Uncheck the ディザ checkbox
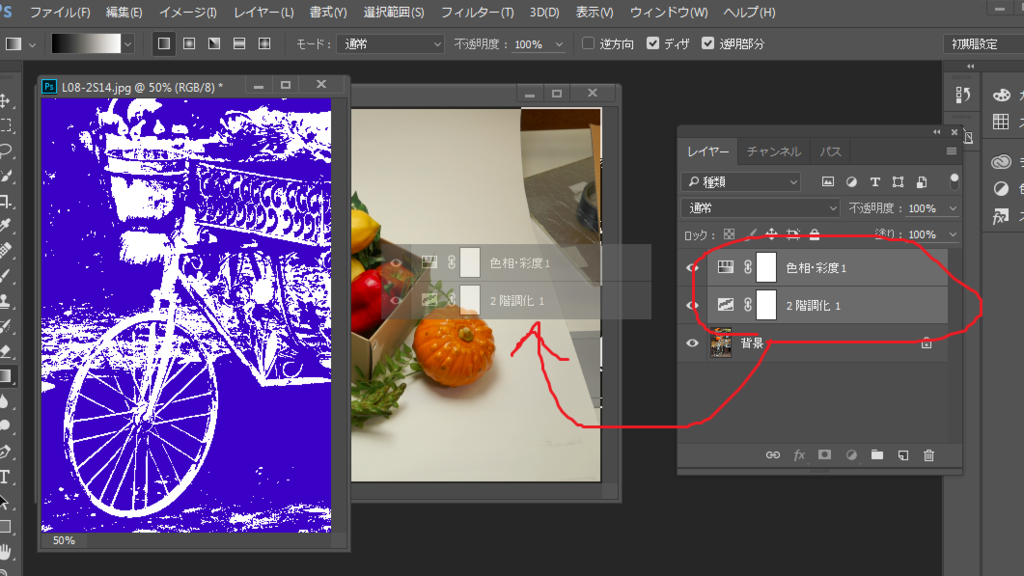The width and height of the screenshot is (1024, 576). (x=652, y=43)
